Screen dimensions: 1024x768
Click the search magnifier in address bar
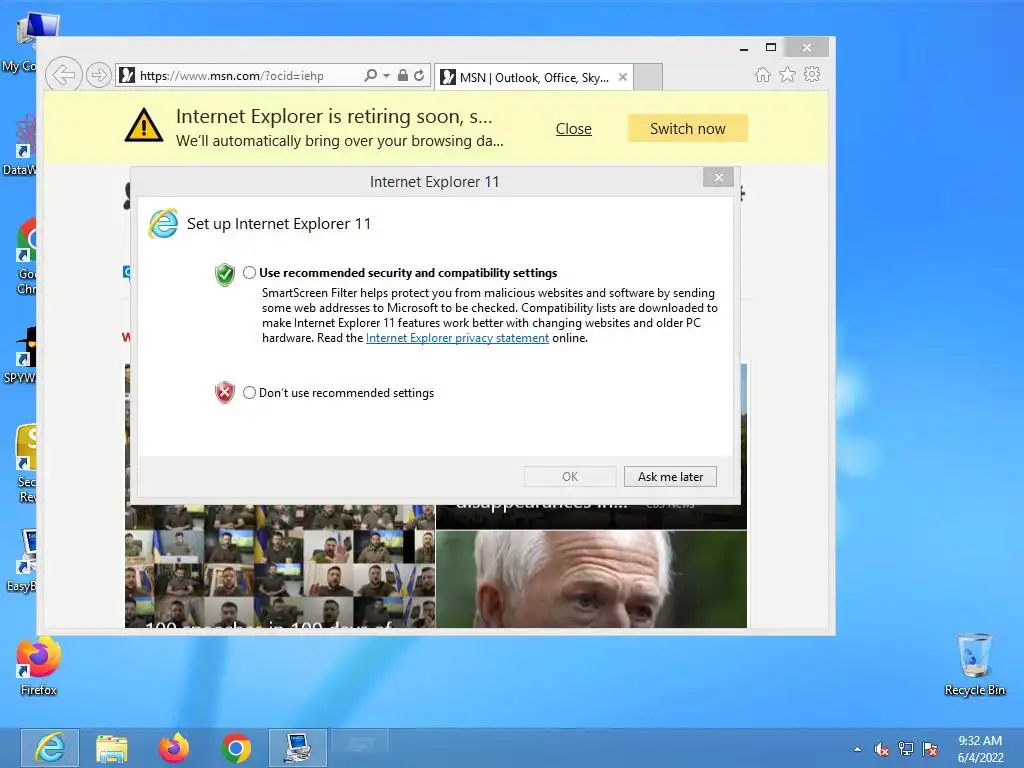[370, 76]
